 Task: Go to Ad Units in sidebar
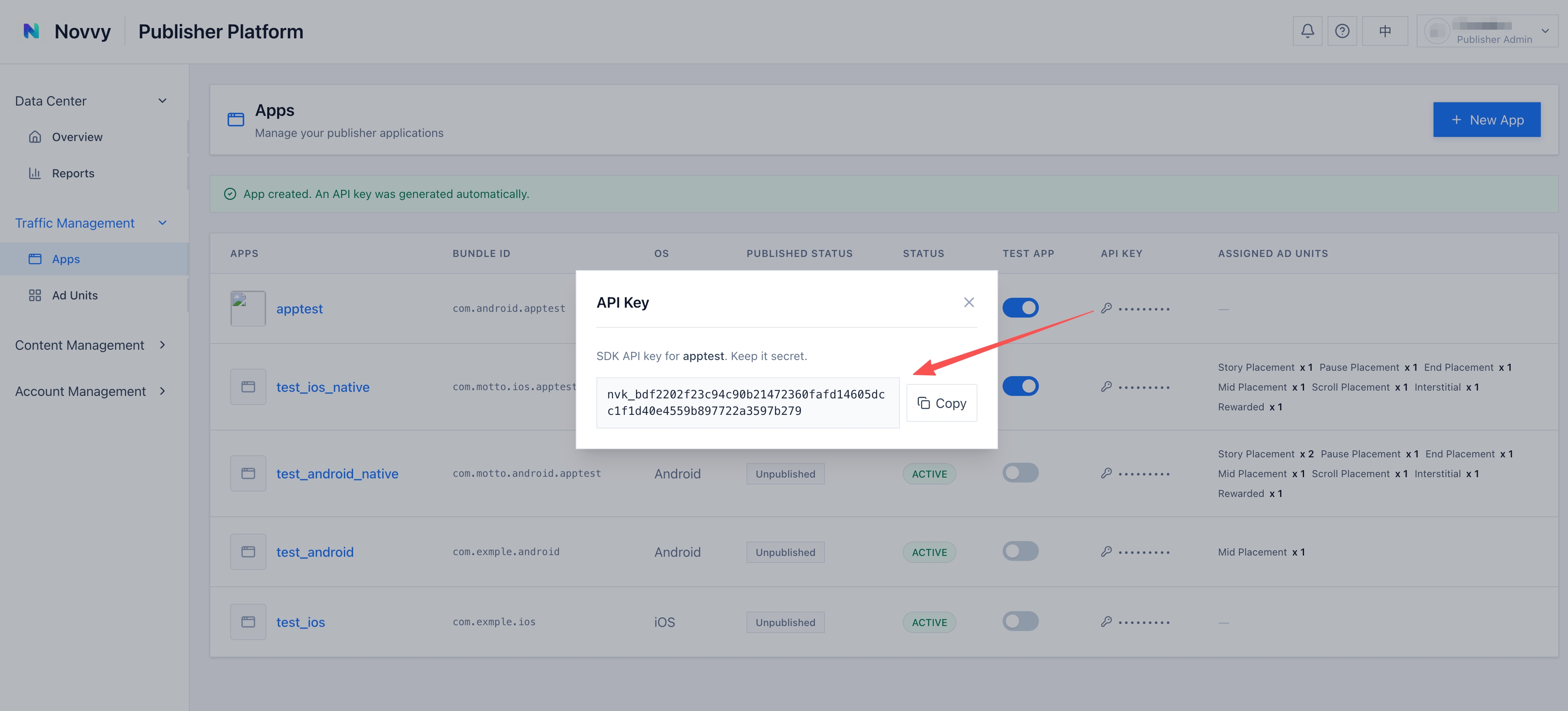(74, 295)
